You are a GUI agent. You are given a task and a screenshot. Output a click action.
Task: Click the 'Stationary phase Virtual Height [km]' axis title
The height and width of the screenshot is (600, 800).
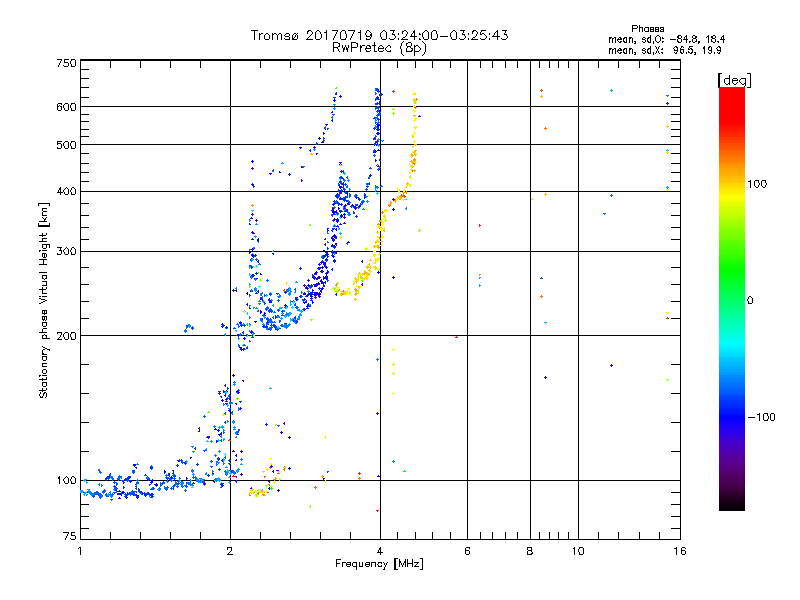pos(44,300)
